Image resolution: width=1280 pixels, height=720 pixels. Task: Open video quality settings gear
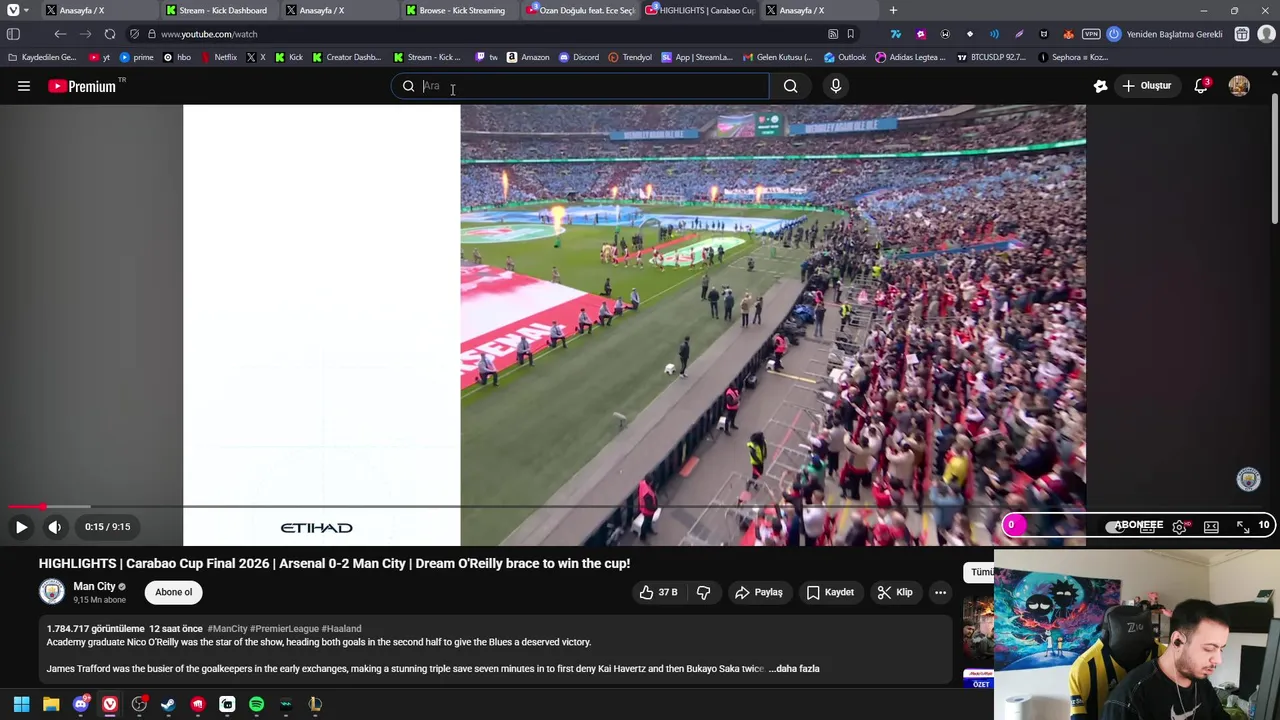(1180, 527)
